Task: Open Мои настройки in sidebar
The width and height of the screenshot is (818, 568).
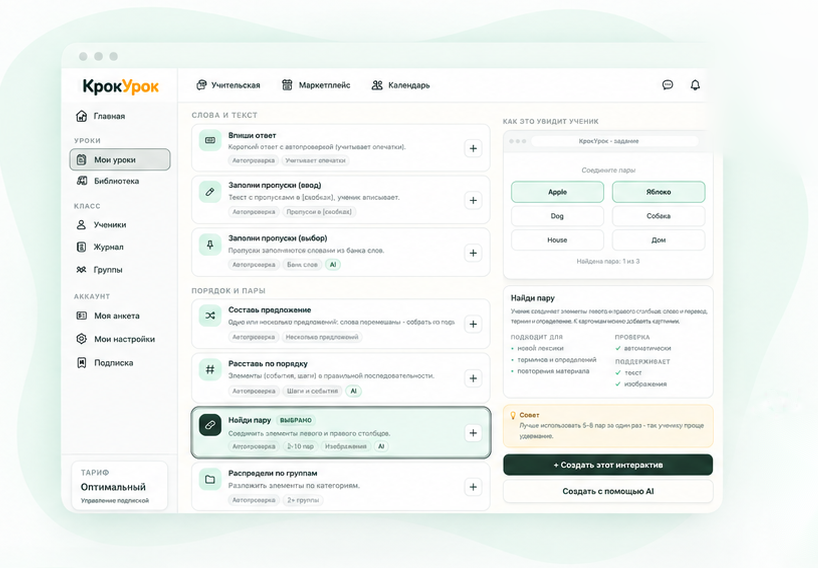Action: point(116,339)
